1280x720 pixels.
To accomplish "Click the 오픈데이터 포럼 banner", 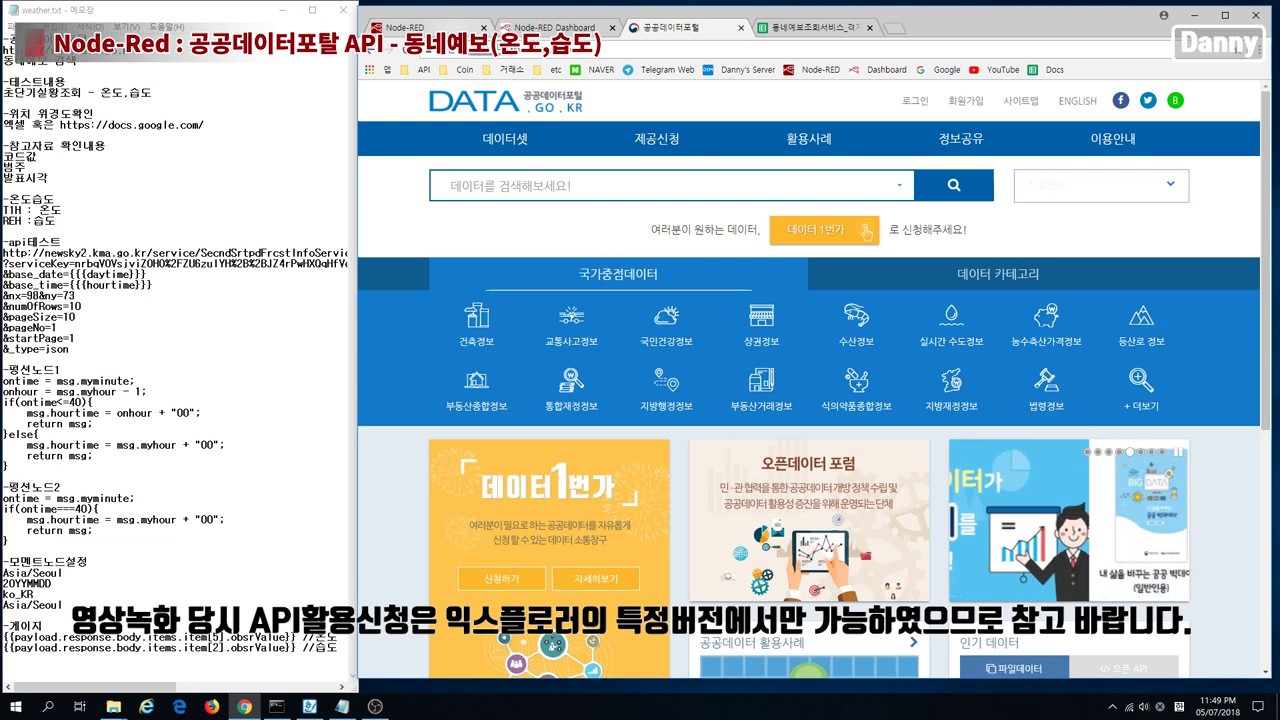I will click(x=809, y=520).
